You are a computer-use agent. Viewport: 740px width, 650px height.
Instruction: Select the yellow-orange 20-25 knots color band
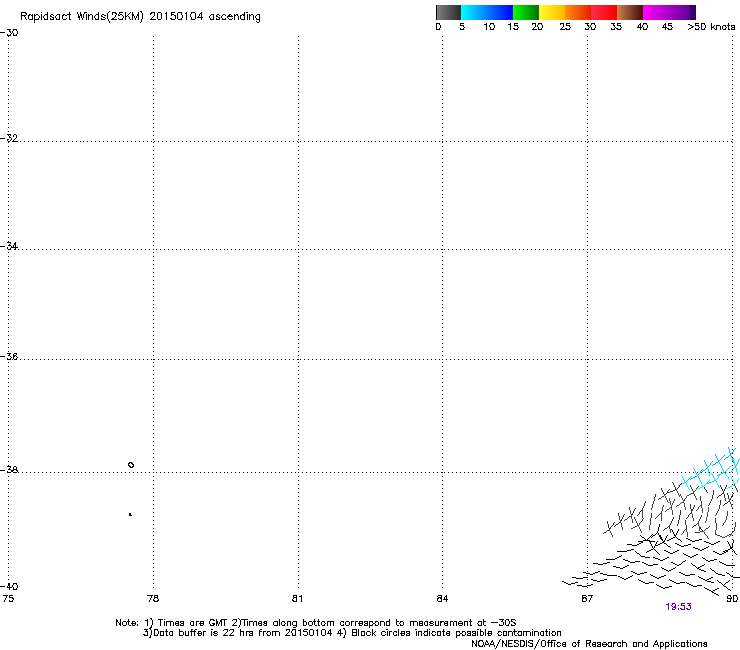[552, 12]
